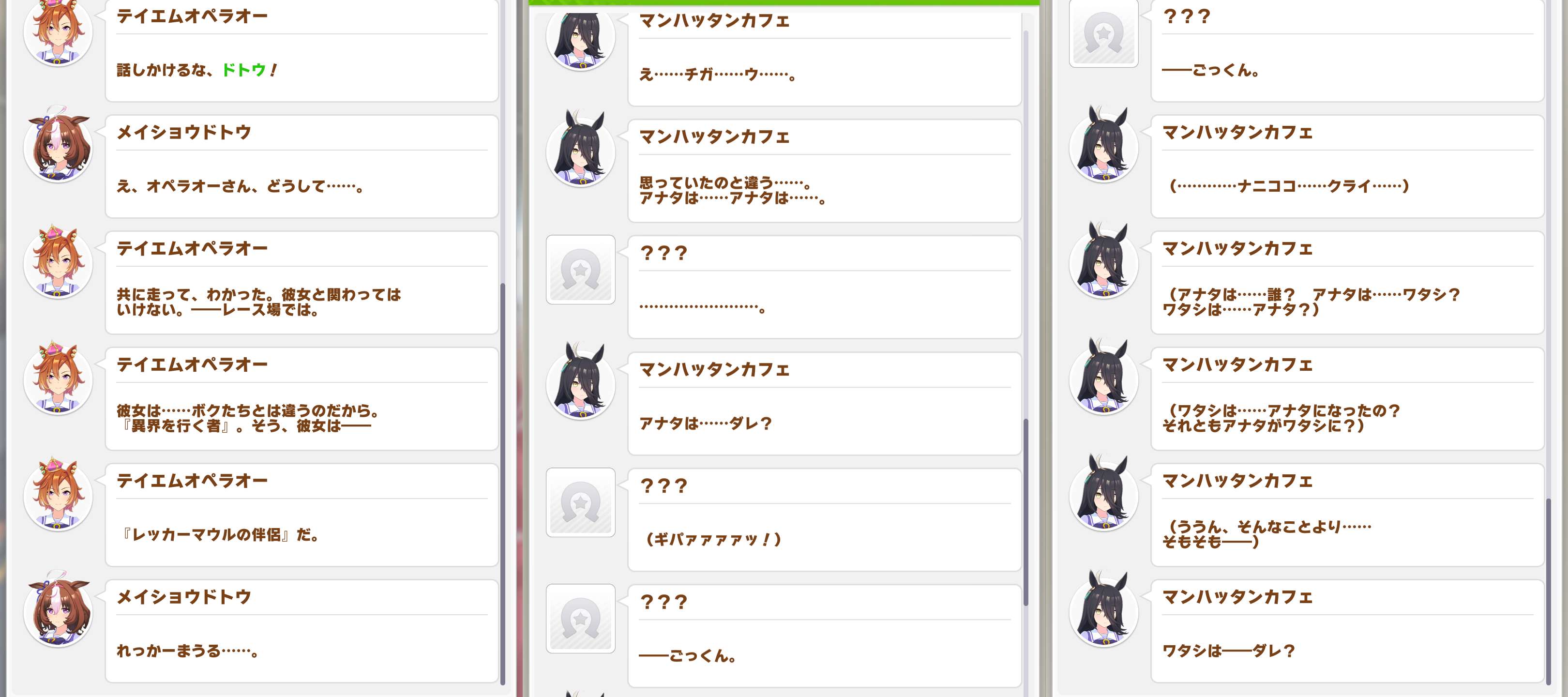Select the ううん、そんなことより dialogue entry
Viewport: 1568px width, 697px height.
(x=1347, y=515)
